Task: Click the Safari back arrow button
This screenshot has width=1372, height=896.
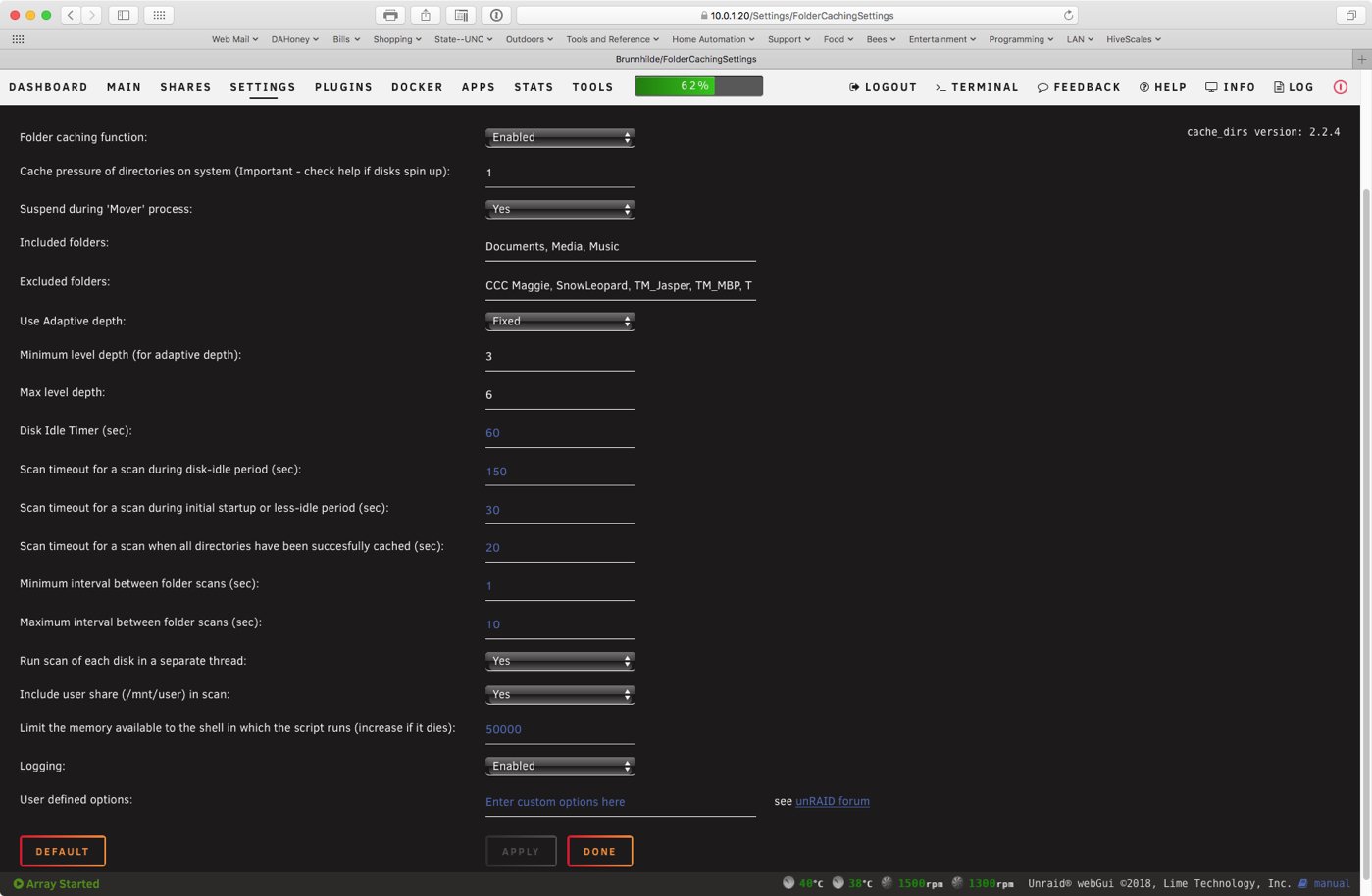Action: tap(71, 15)
